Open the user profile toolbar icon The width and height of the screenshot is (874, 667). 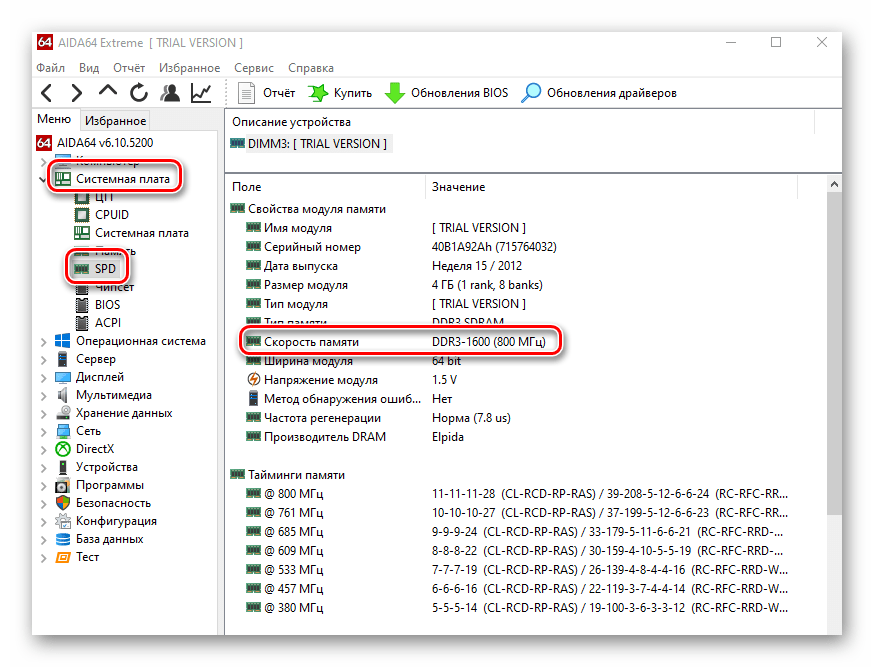[x=170, y=93]
